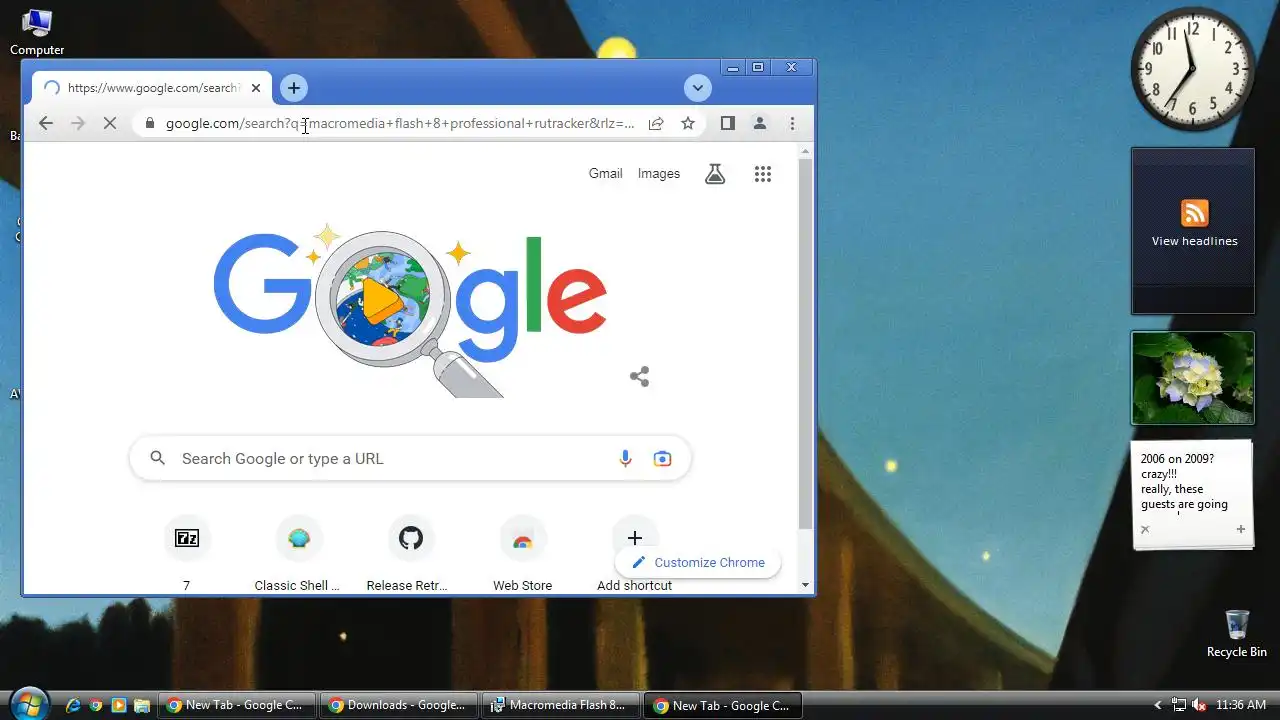The width and height of the screenshot is (1280, 720).
Task: Open Search Labs beaker icon
Action: coord(715,174)
